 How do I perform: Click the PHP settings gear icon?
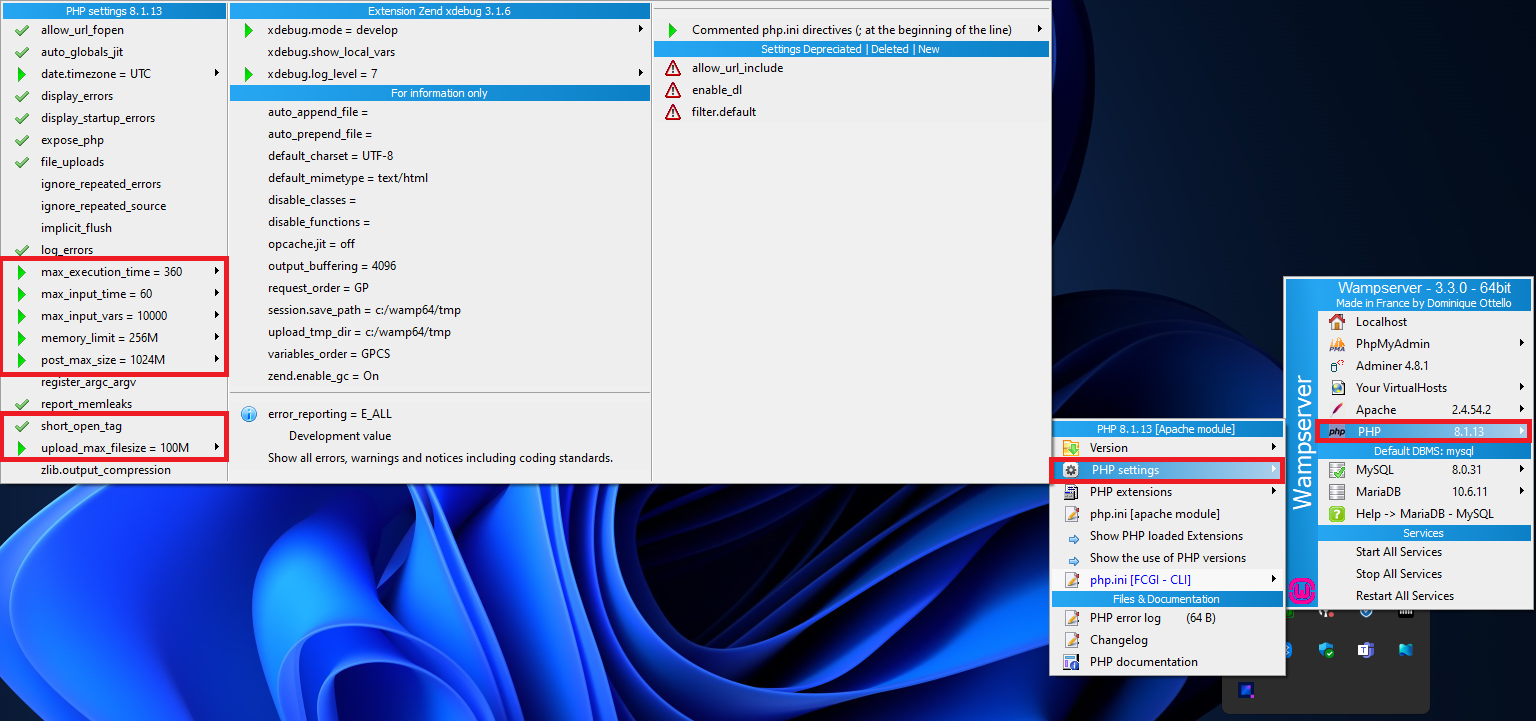[1071, 470]
